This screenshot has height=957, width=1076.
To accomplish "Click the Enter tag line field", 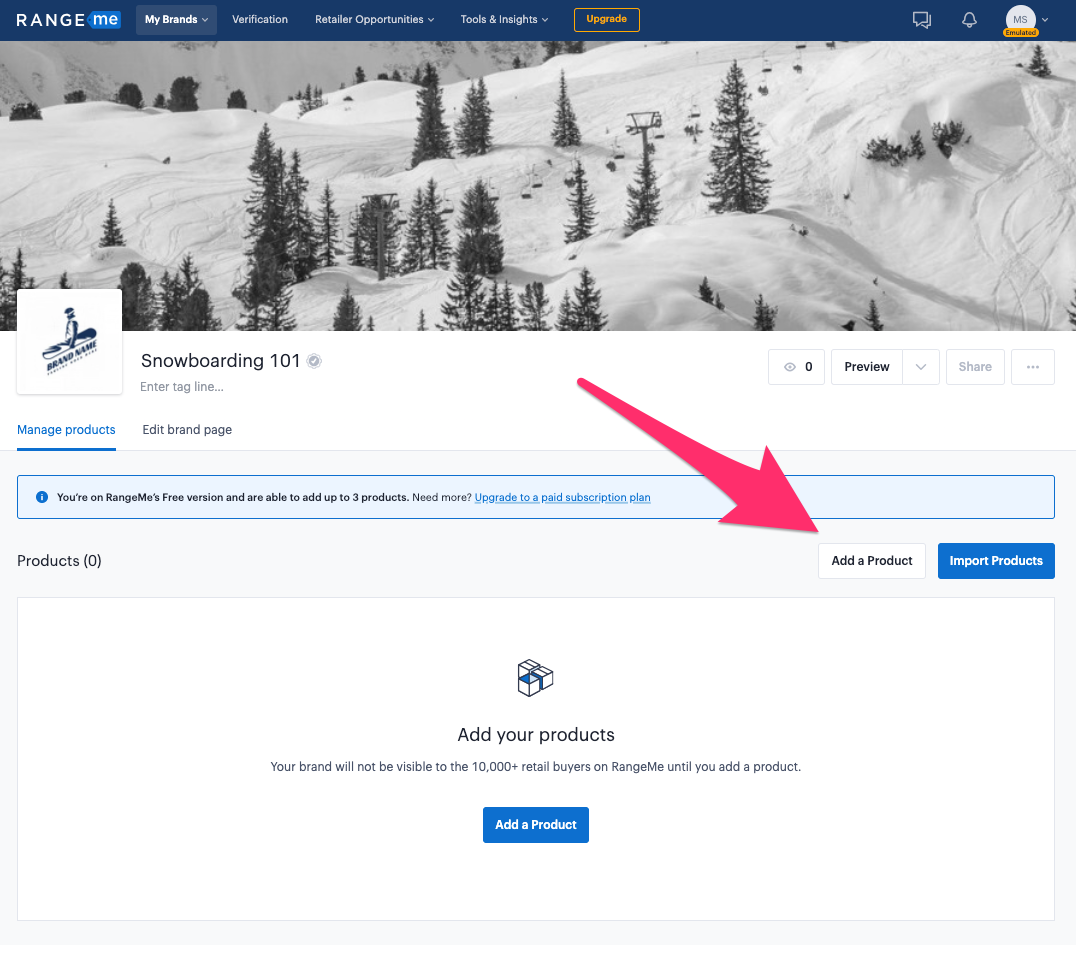I will click(x=182, y=386).
